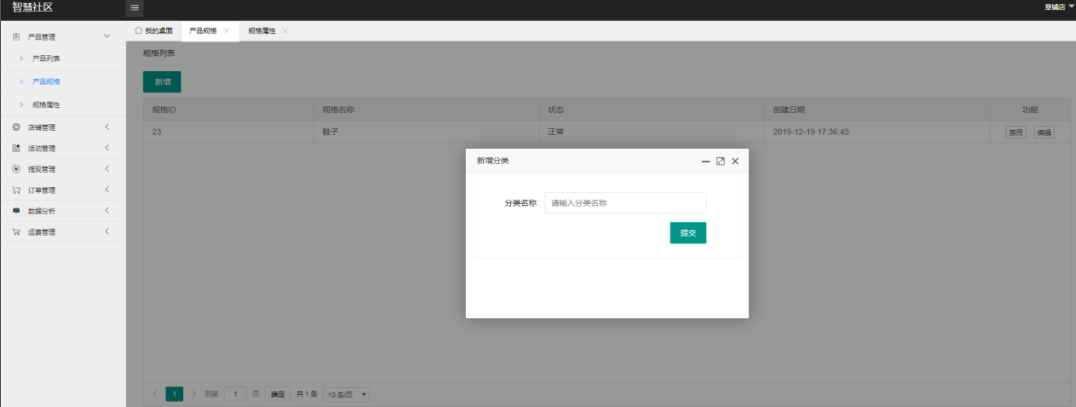
Task: Click the 产品管理 document icon
Action: pyautogui.click(x=16, y=37)
